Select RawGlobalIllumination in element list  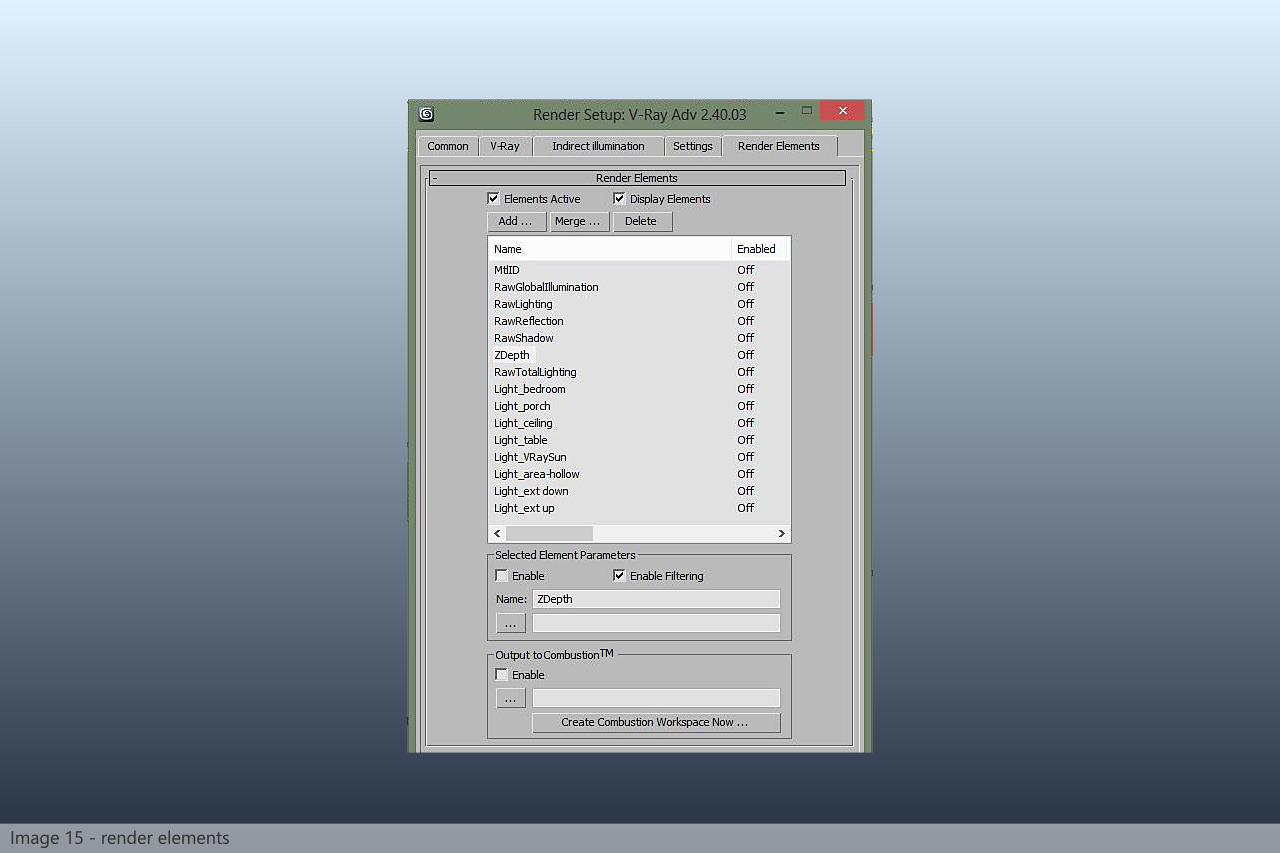pos(546,287)
